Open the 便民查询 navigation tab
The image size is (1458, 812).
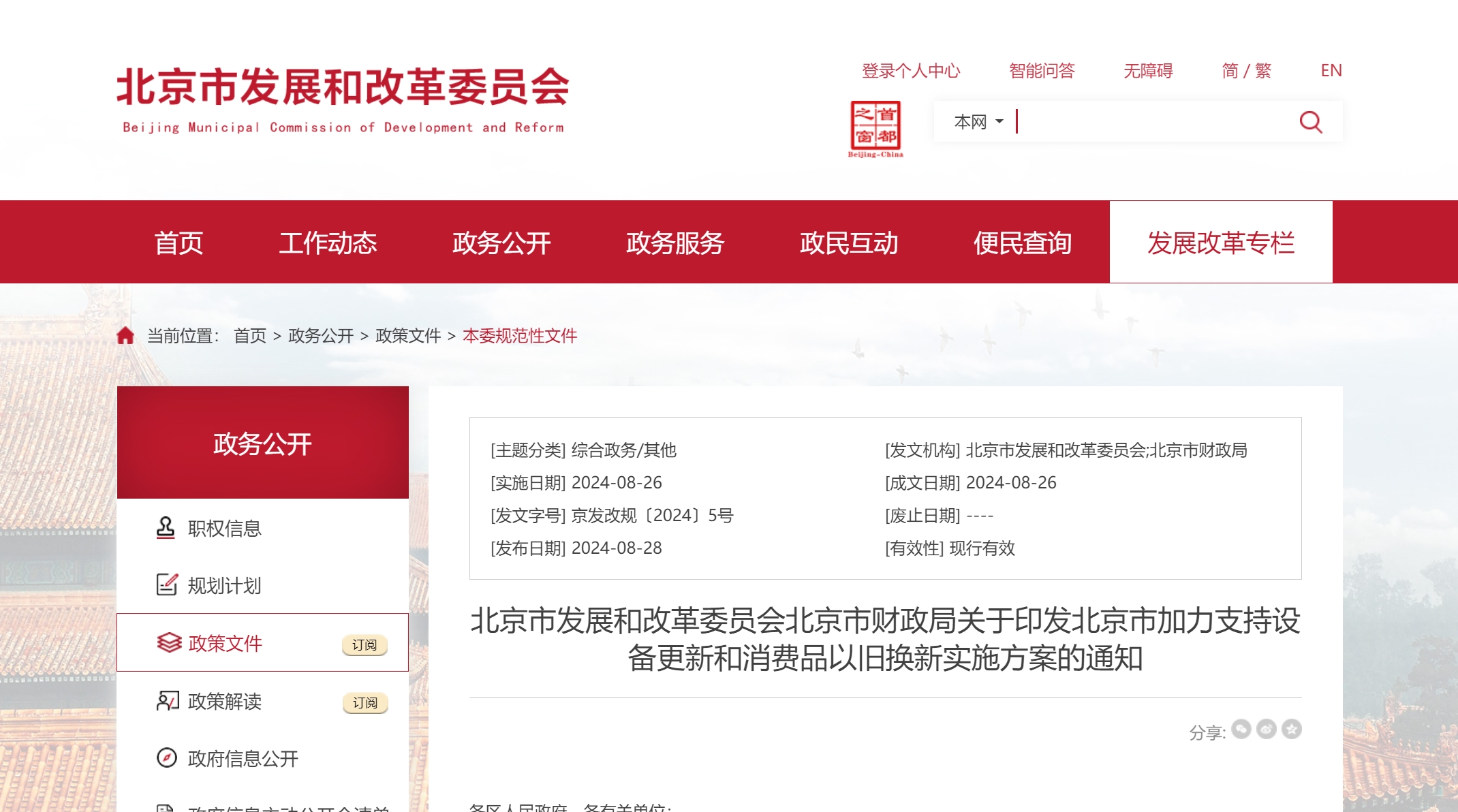pyautogui.click(x=1023, y=243)
